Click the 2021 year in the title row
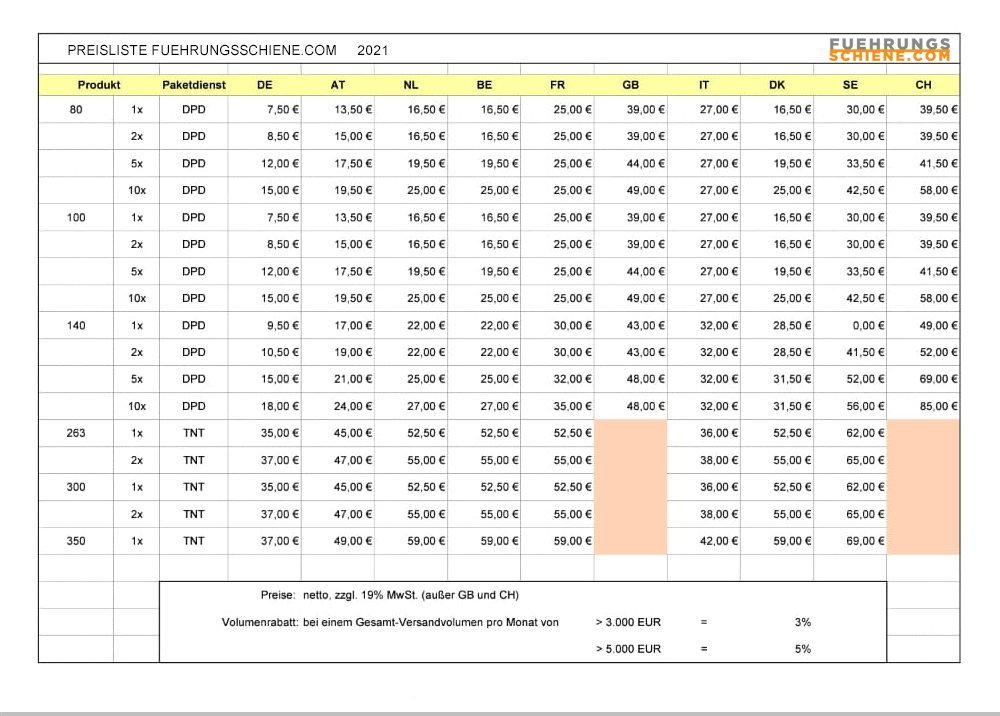This screenshot has width=1000, height=716. tap(372, 50)
